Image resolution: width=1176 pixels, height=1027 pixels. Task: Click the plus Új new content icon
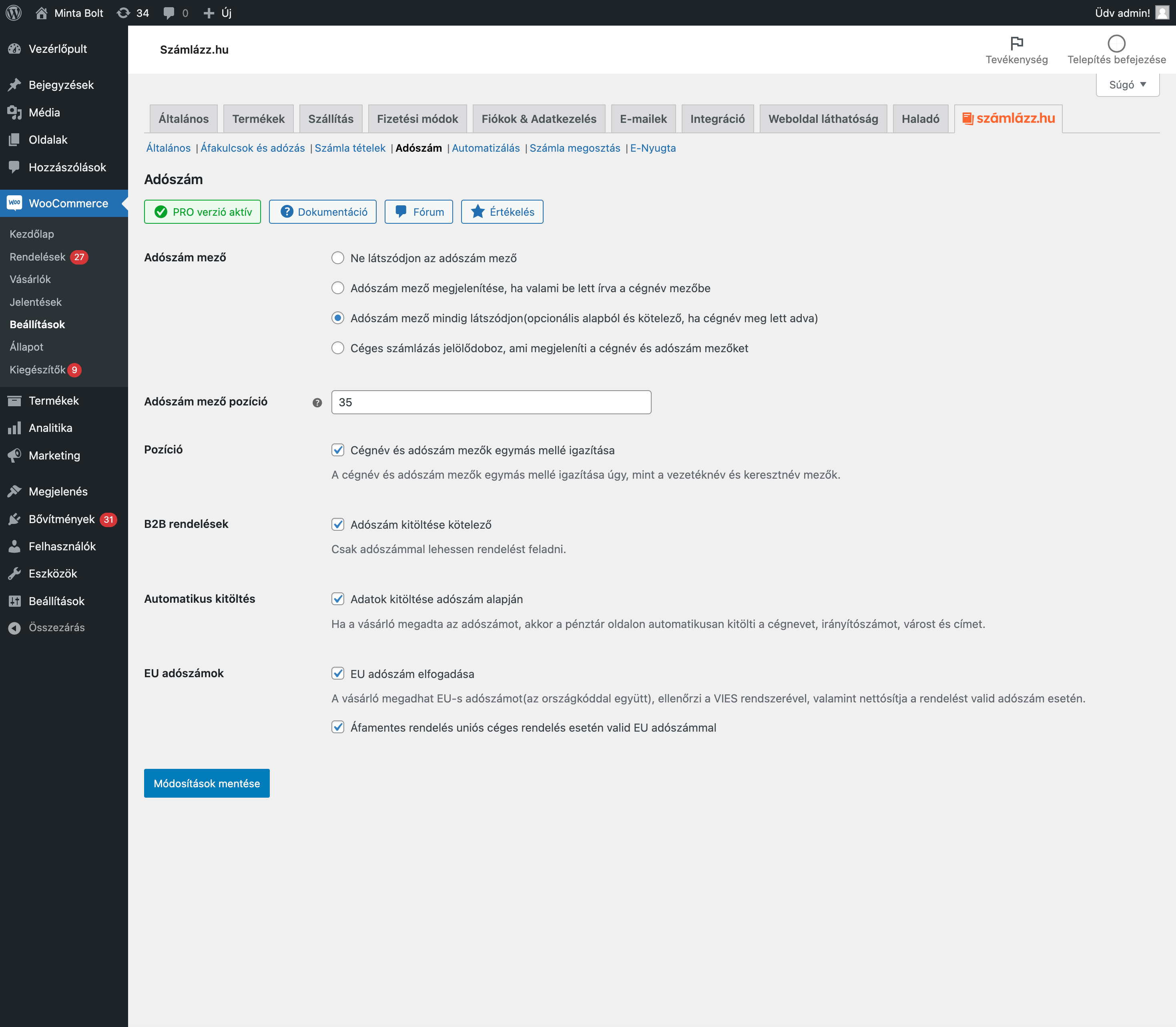[209, 13]
